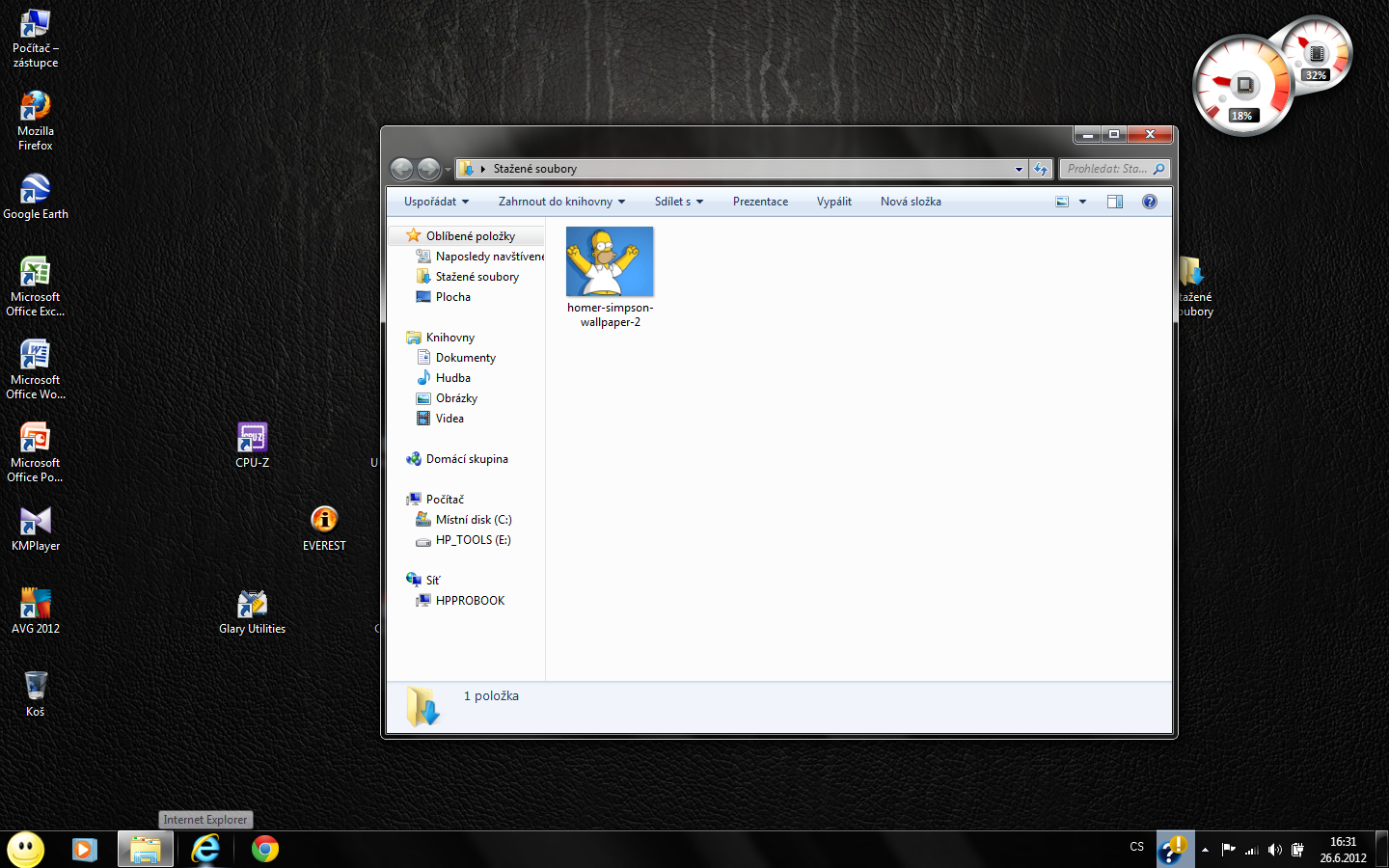Screen dimensions: 1389x868
Task: Open the help shield icon on the taskbar
Action: pos(1175,849)
